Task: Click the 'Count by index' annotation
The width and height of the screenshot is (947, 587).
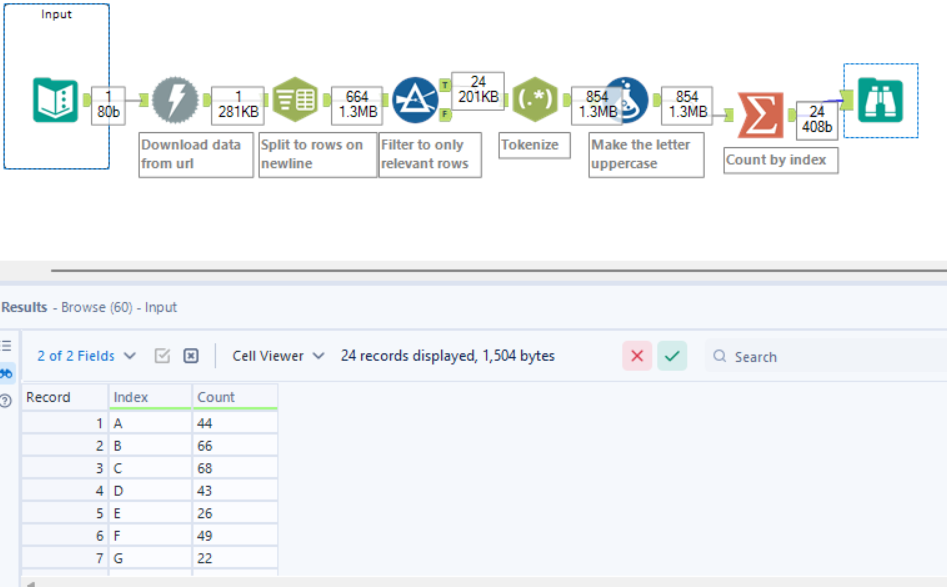Action: coord(781,161)
